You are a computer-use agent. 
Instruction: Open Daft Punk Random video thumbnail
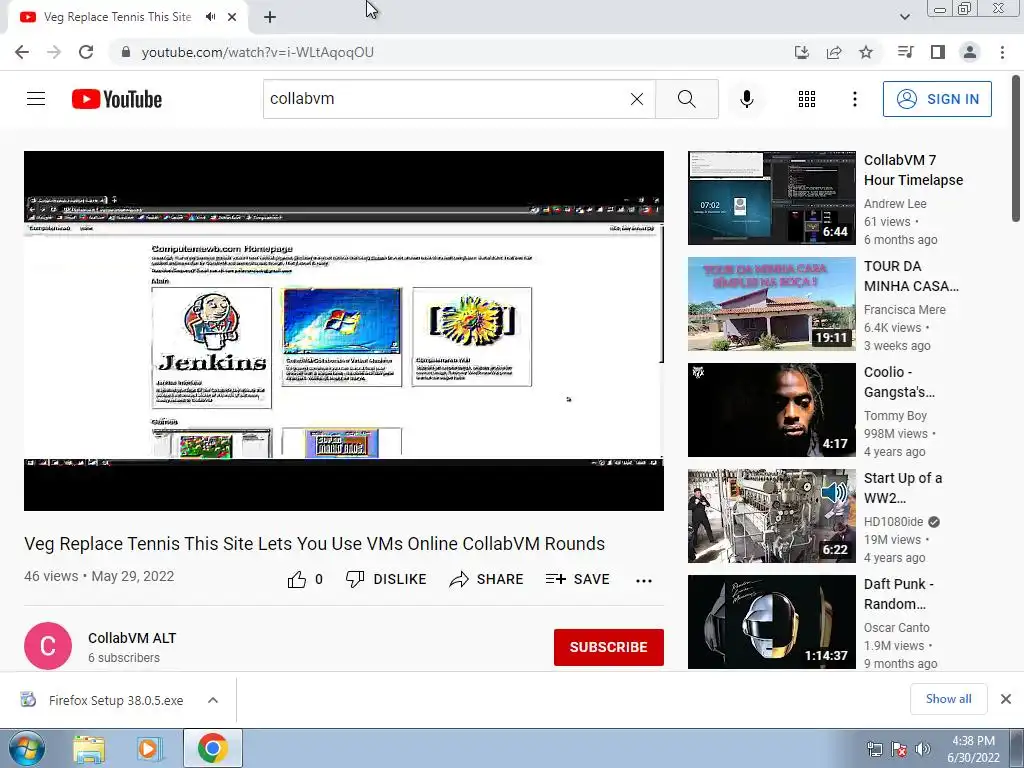point(771,621)
